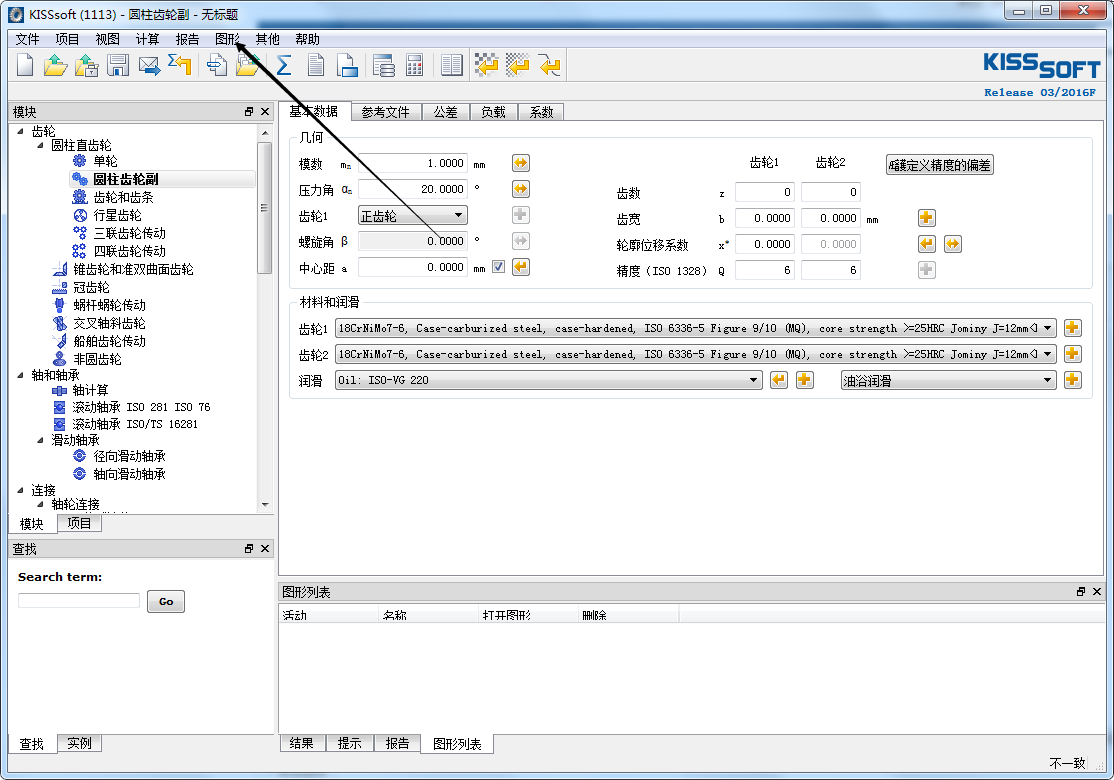1114x780 pixels.
Task: Open the 齿轮1 material dropdown
Action: pyautogui.click(x=696, y=328)
